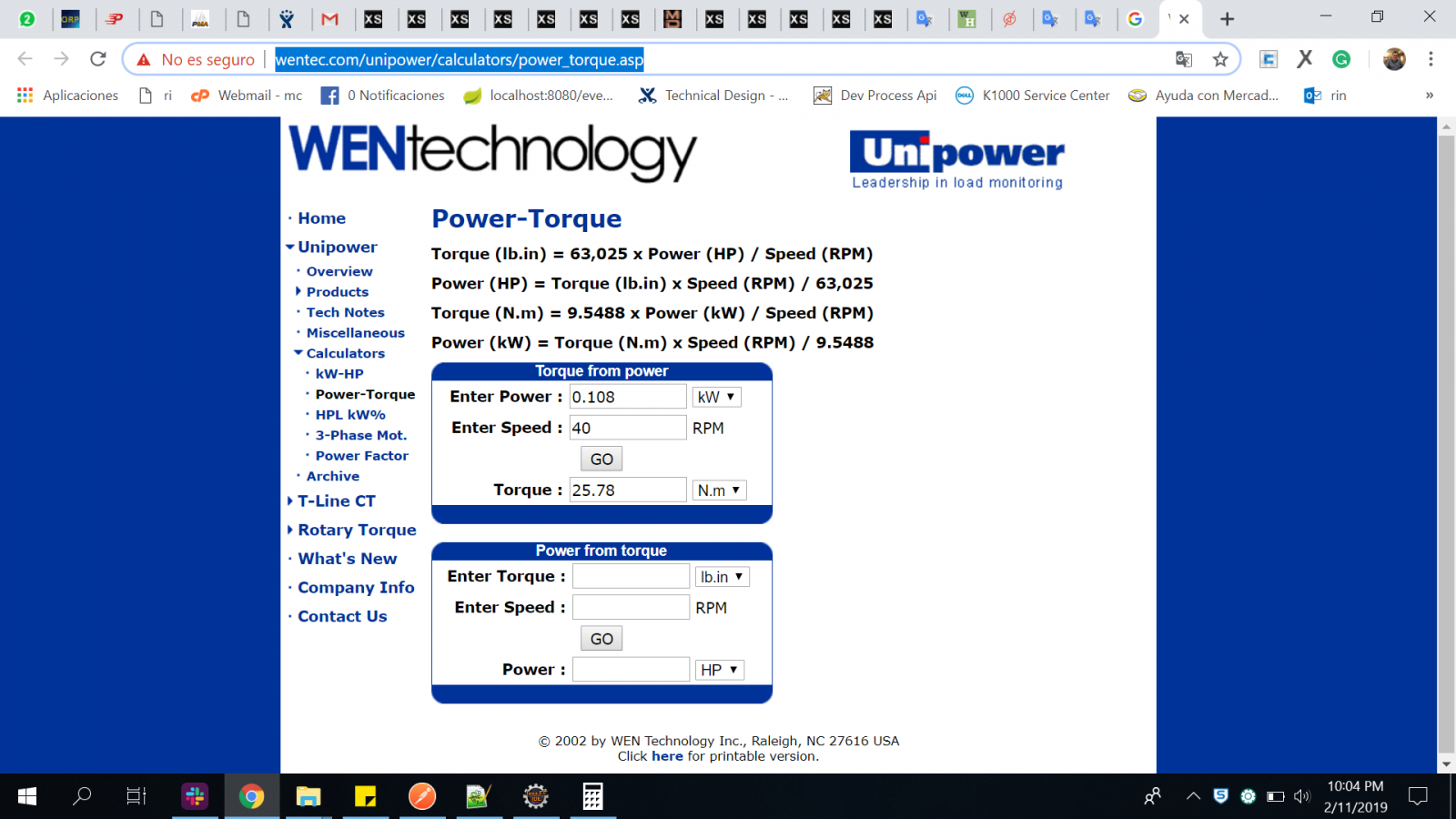Open the Webmail - mc bookmark
The width and height of the screenshot is (1456, 819).
tap(247, 96)
